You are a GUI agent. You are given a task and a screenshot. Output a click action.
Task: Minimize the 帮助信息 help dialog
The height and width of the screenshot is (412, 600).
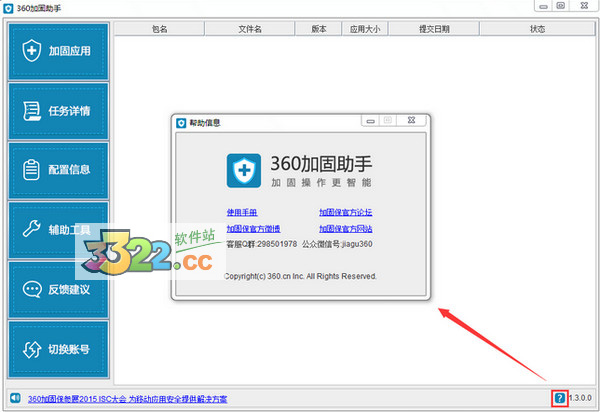[x=370, y=121]
